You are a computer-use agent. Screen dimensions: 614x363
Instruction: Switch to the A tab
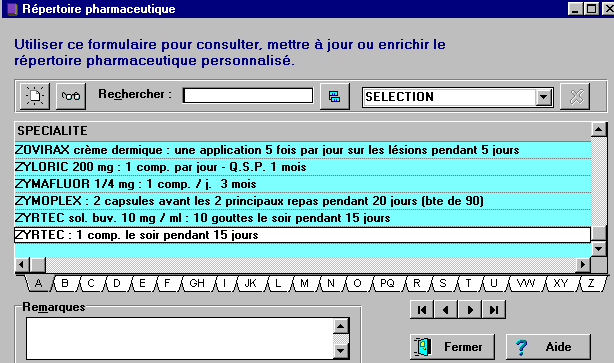pos(38,283)
